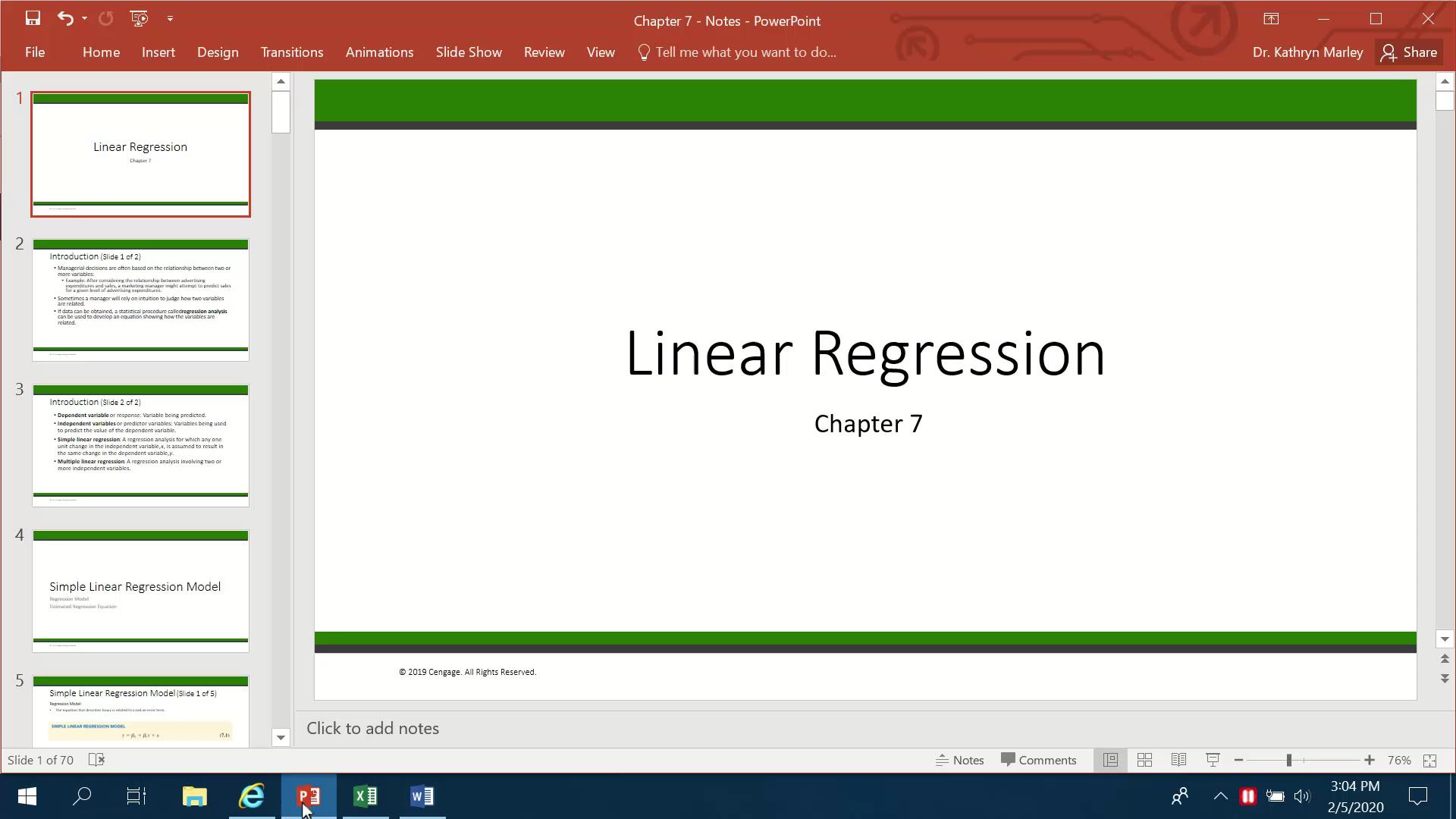The height and width of the screenshot is (819, 1456).
Task: Start Slide Show from the status bar icon
Action: [1213, 759]
